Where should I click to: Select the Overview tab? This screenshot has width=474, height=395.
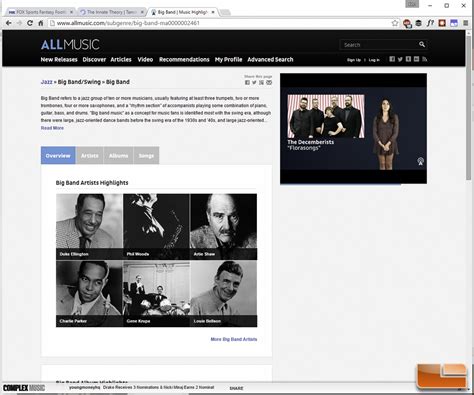pyautogui.click(x=58, y=155)
